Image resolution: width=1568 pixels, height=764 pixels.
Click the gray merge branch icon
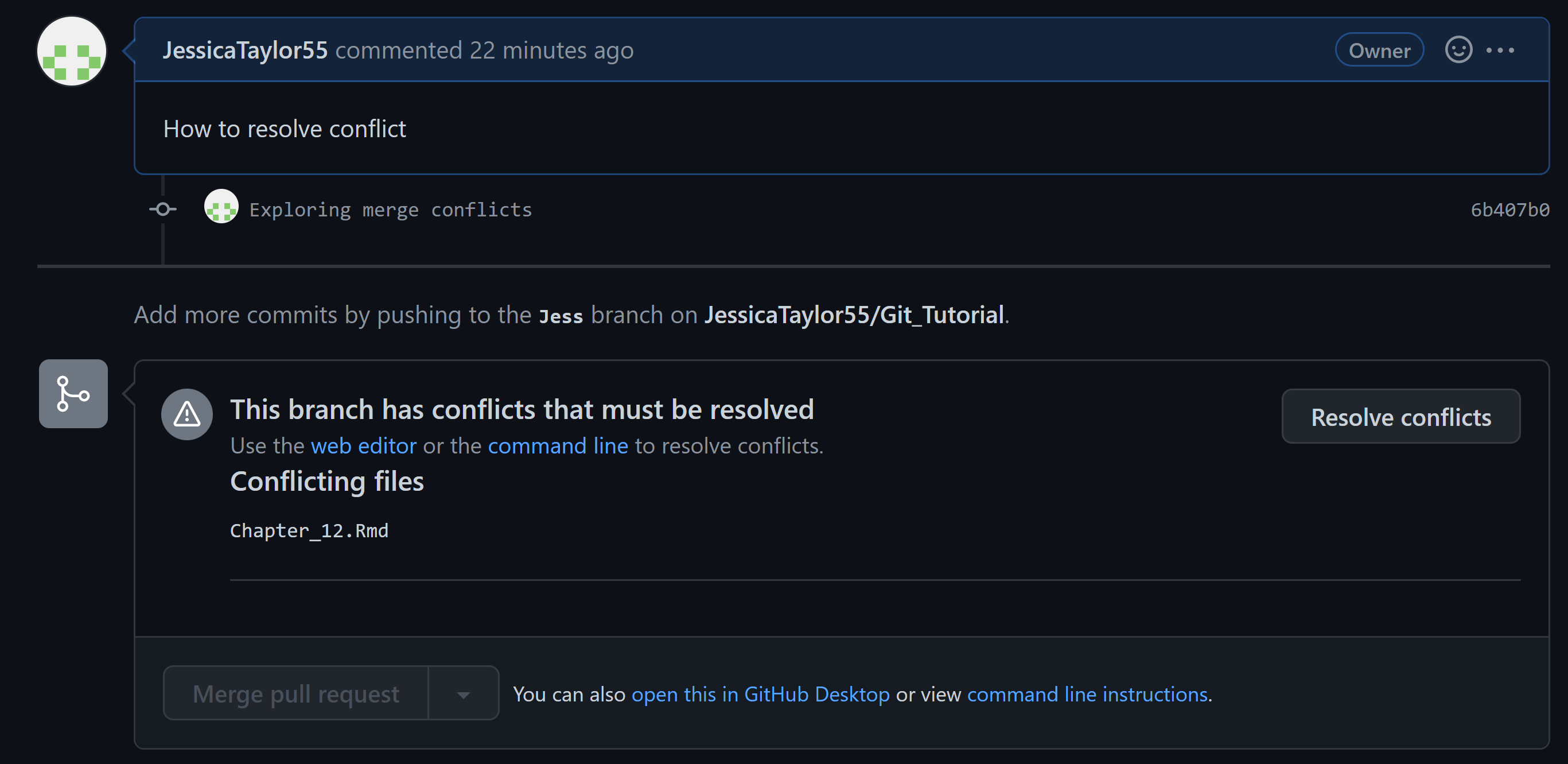73,394
